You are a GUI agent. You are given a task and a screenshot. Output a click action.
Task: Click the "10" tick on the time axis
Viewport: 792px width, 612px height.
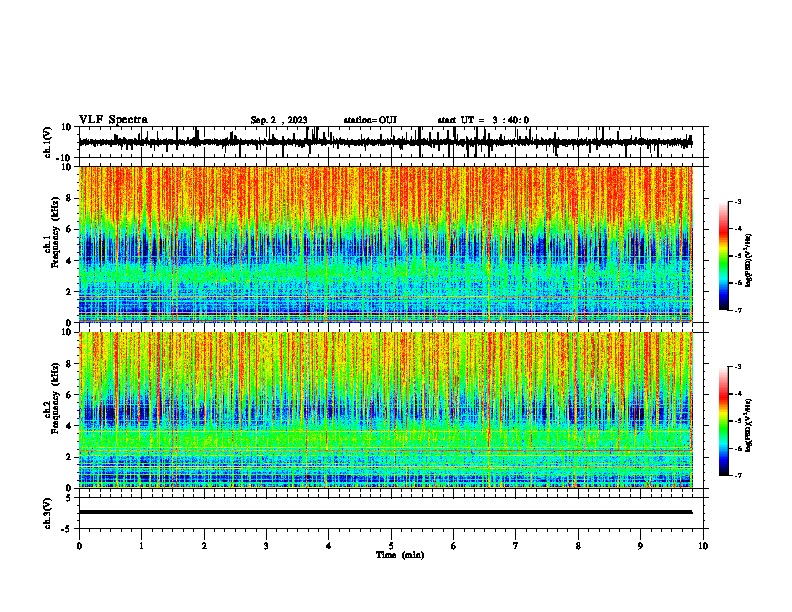click(703, 545)
